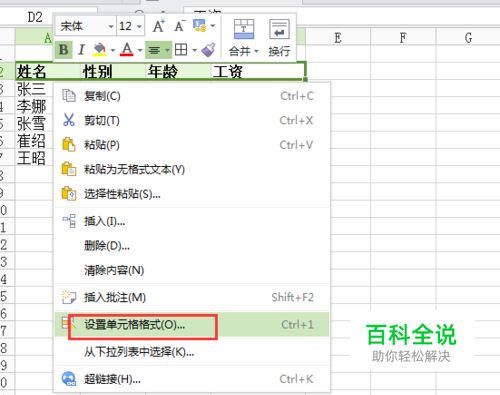The width and height of the screenshot is (500, 395).
Task: Open 设置单元格格式(O)... menu entry
Action: click(192, 324)
